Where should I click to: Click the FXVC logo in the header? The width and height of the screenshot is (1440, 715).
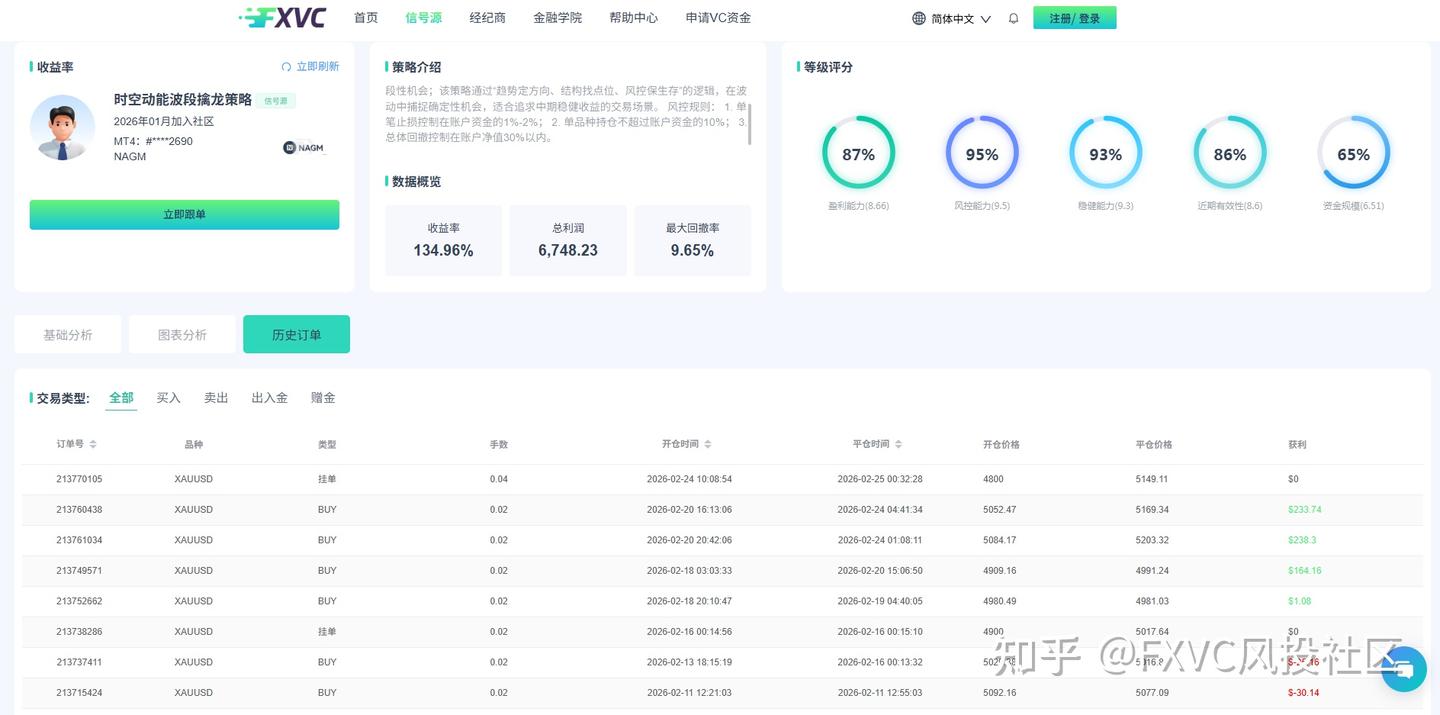click(283, 17)
